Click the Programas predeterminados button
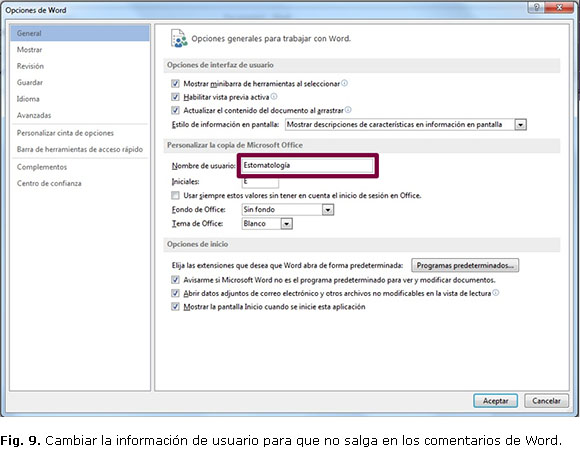This screenshot has width=580, height=455. click(x=465, y=265)
